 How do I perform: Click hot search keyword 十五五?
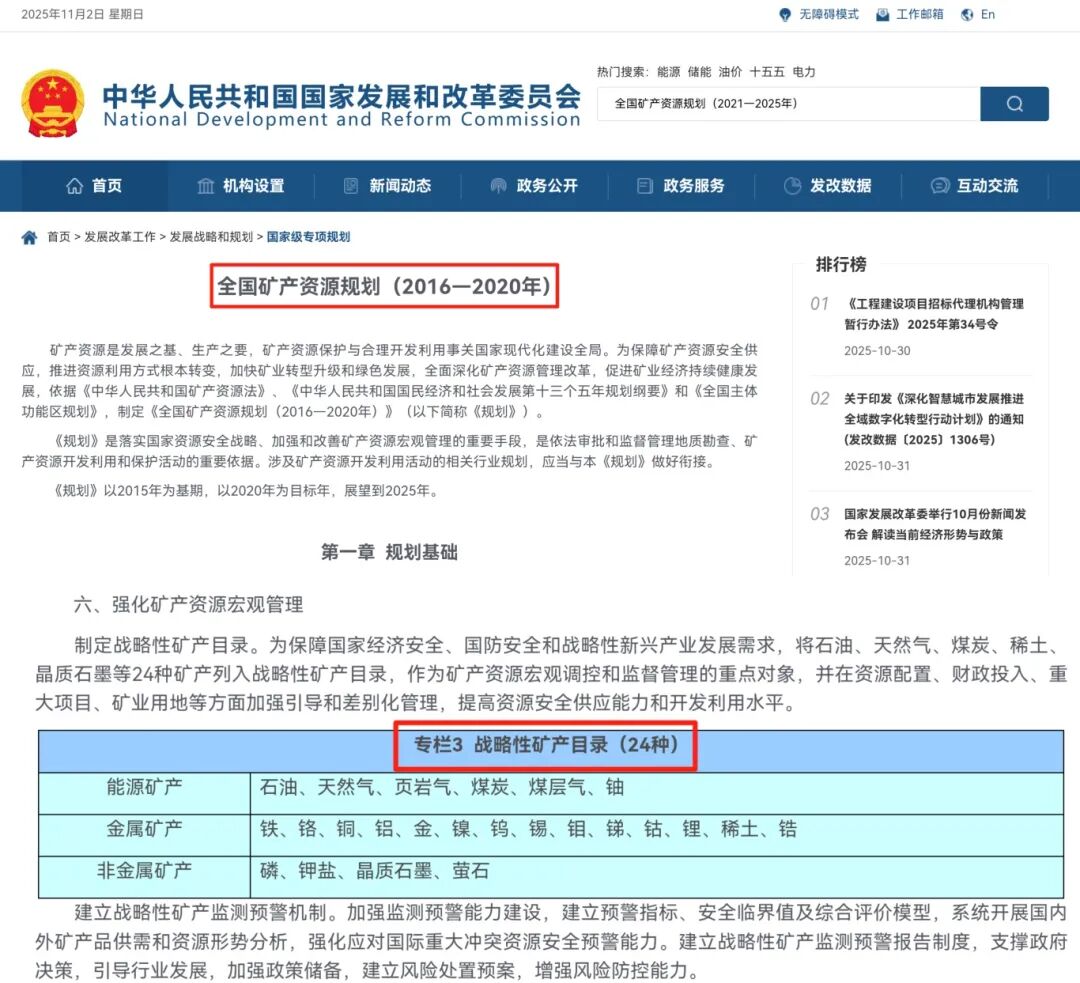(x=767, y=72)
